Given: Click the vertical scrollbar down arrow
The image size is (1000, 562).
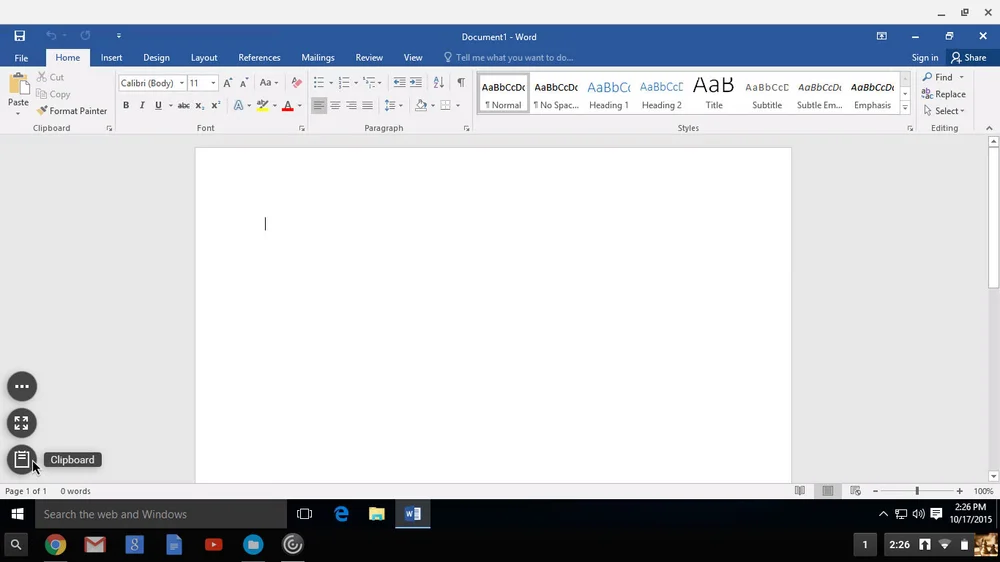Looking at the screenshot, I should pyautogui.click(x=993, y=476).
